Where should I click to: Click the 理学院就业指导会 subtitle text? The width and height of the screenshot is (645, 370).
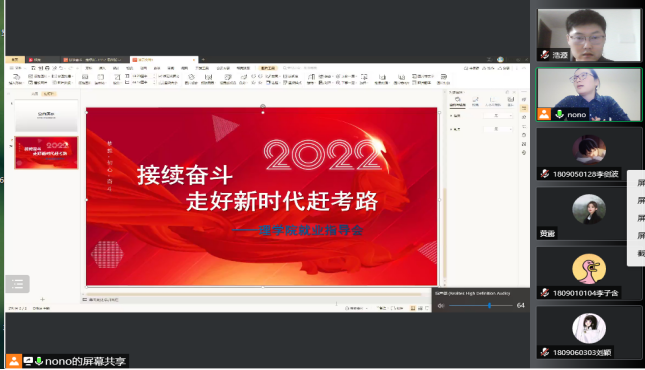[311, 230]
